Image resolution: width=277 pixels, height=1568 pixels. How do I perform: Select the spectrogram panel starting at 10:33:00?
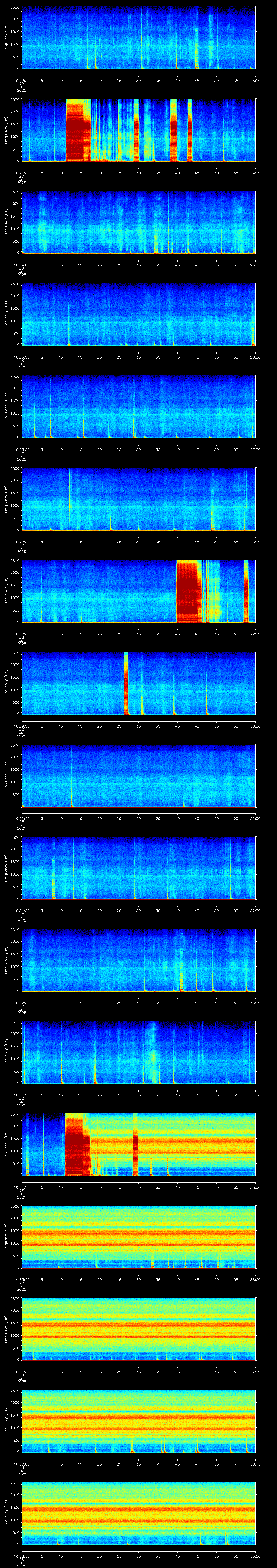click(x=139, y=1052)
